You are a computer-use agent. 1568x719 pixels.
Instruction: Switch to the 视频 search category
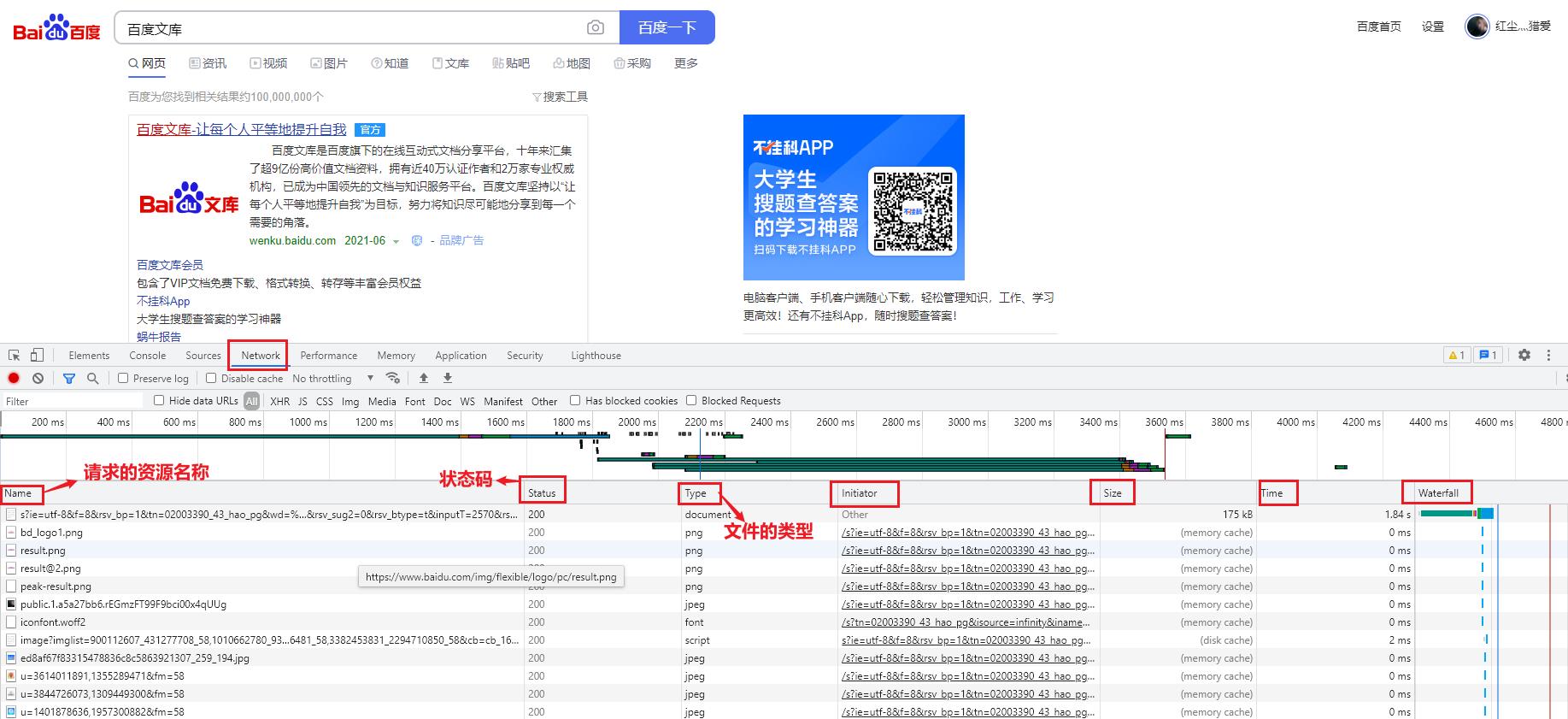click(x=268, y=63)
